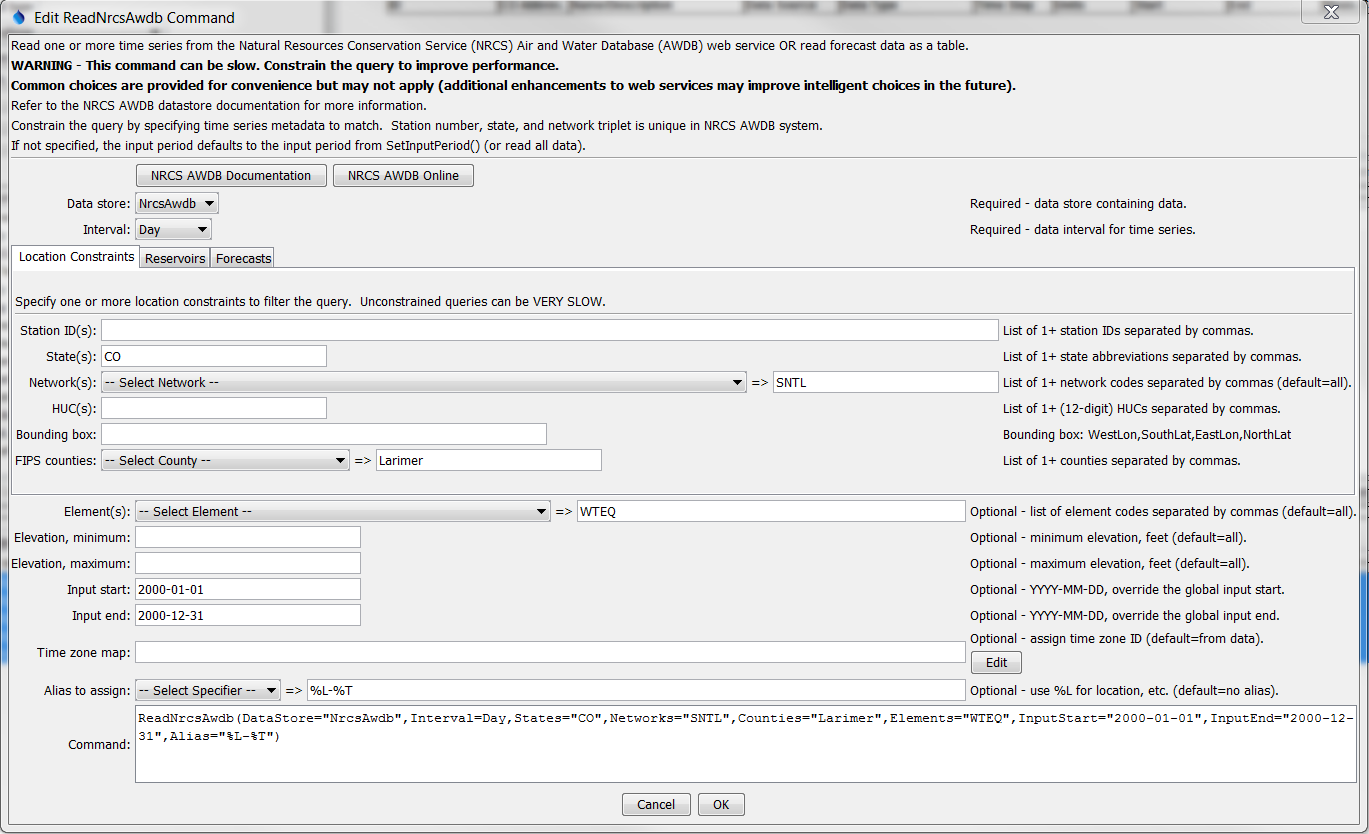The height and width of the screenshot is (834, 1369).
Task: Click the Input start field 2000-01-01
Action: point(248,590)
